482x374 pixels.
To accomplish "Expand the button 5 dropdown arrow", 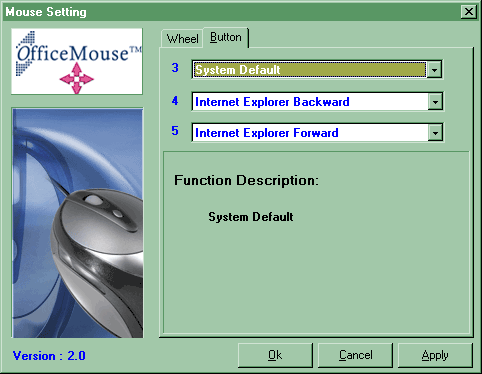I will (x=435, y=133).
